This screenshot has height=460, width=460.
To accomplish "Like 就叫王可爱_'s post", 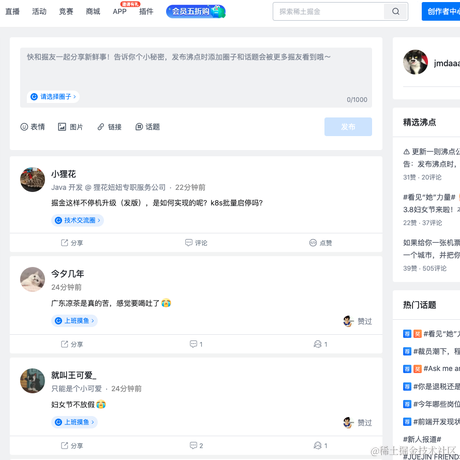I will 320,445.
